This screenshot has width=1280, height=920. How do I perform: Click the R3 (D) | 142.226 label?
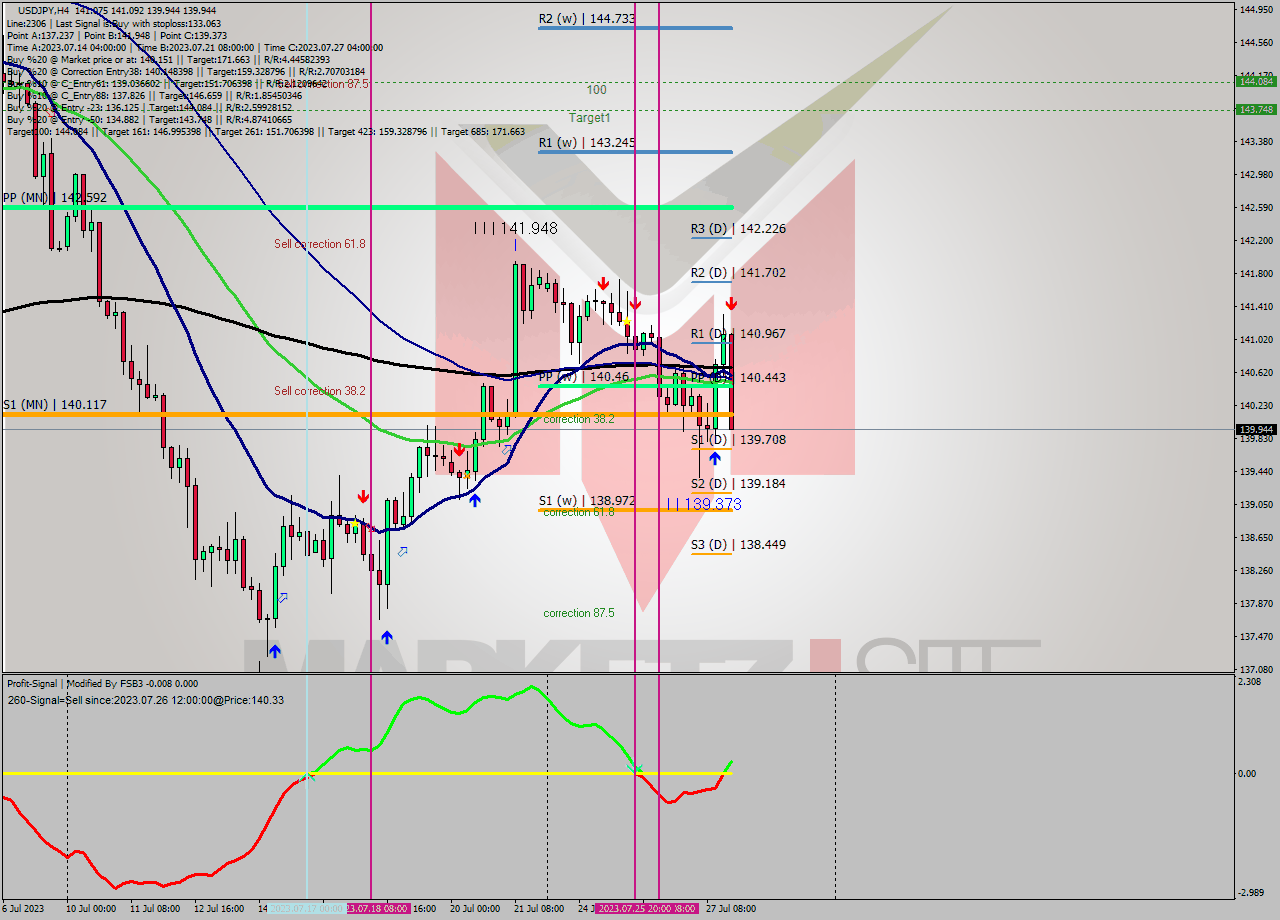coord(738,229)
